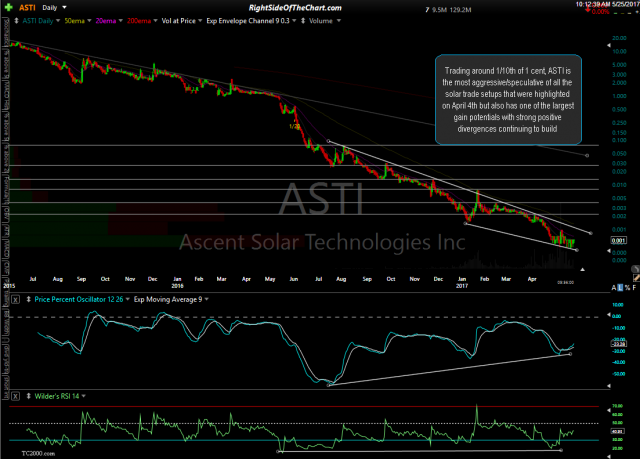Image resolution: width=640 pixels, height=459 pixels.
Task: Click Jan 2017 label on time axis
Action: (x=462, y=282)
